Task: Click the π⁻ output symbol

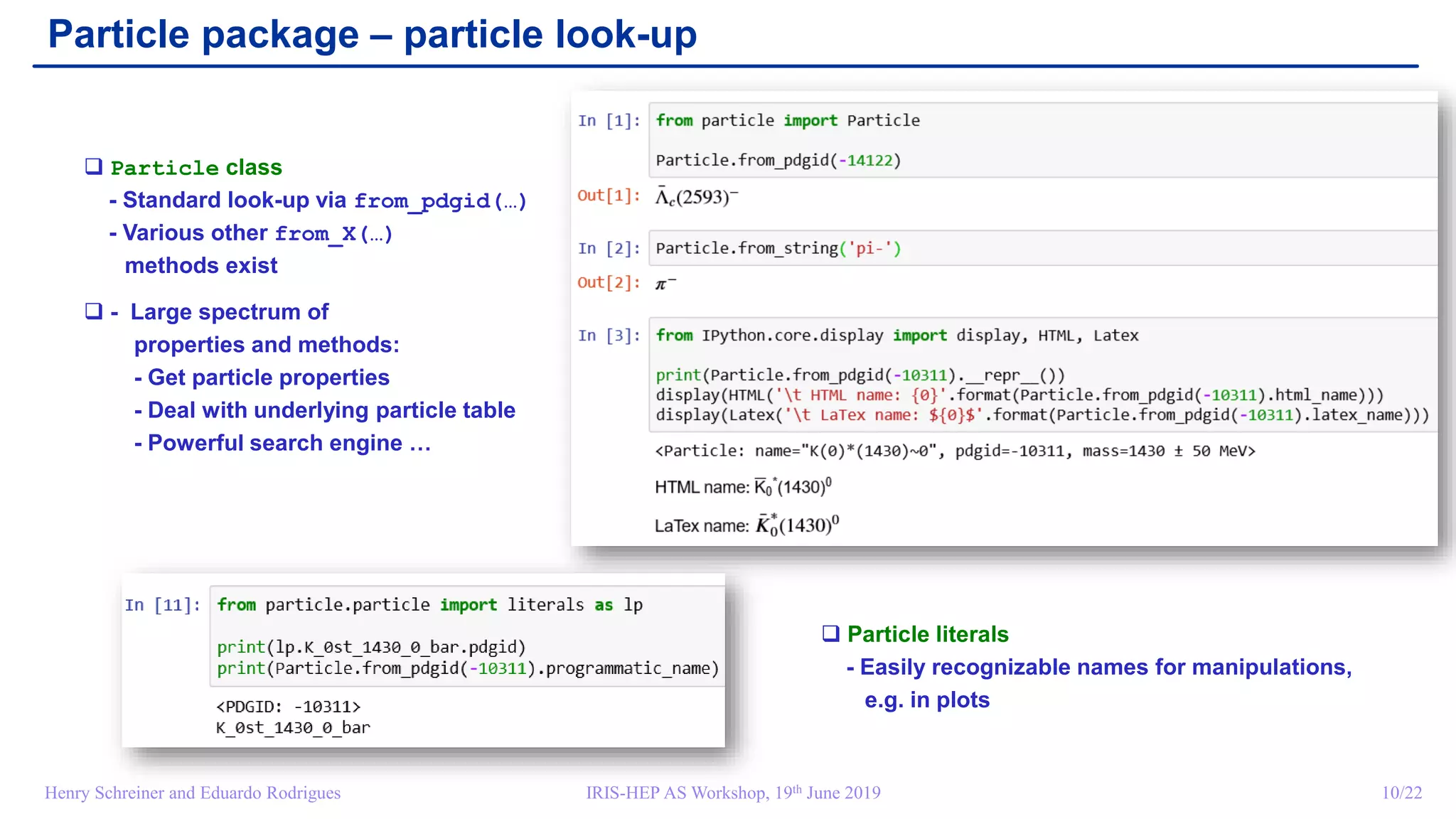Action: point(665,283)
